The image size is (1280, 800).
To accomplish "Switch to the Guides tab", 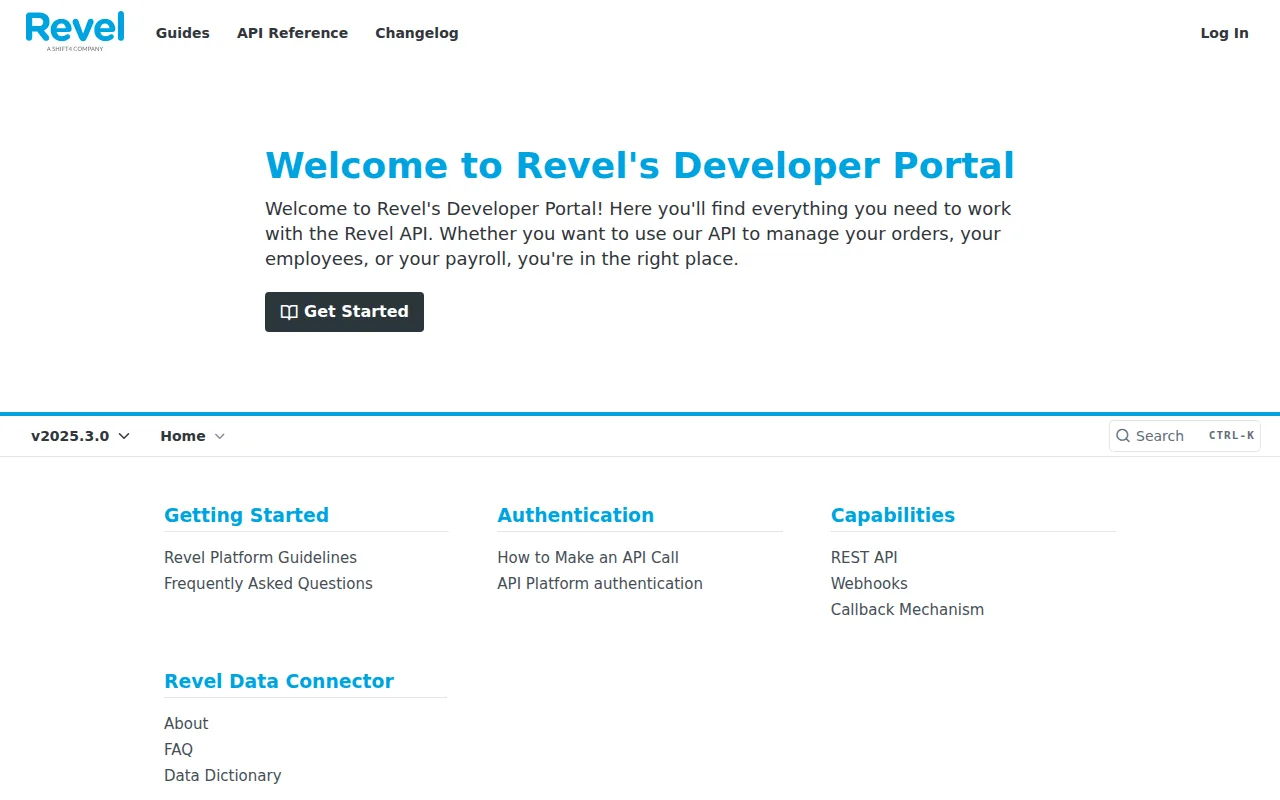I will 182,33.
